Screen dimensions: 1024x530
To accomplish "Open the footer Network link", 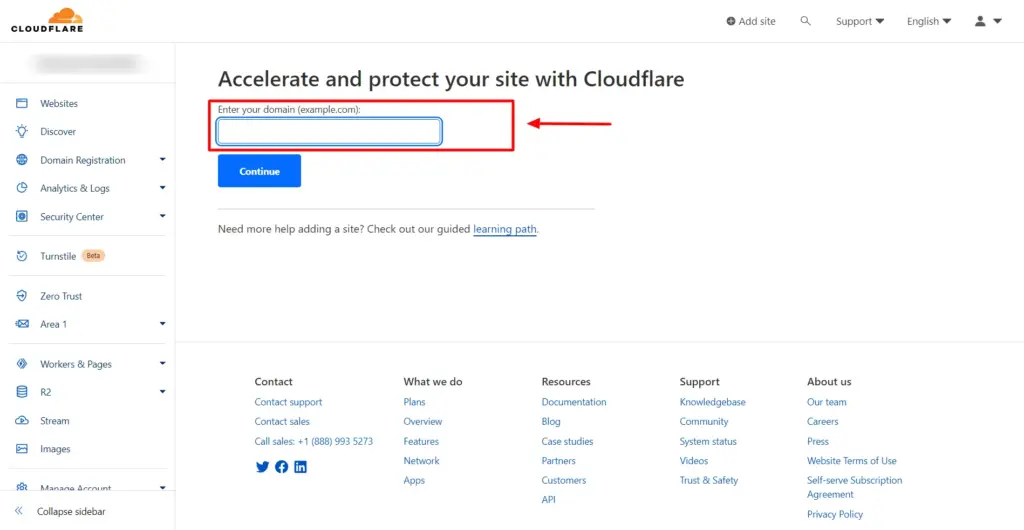I will coord(421,461).
